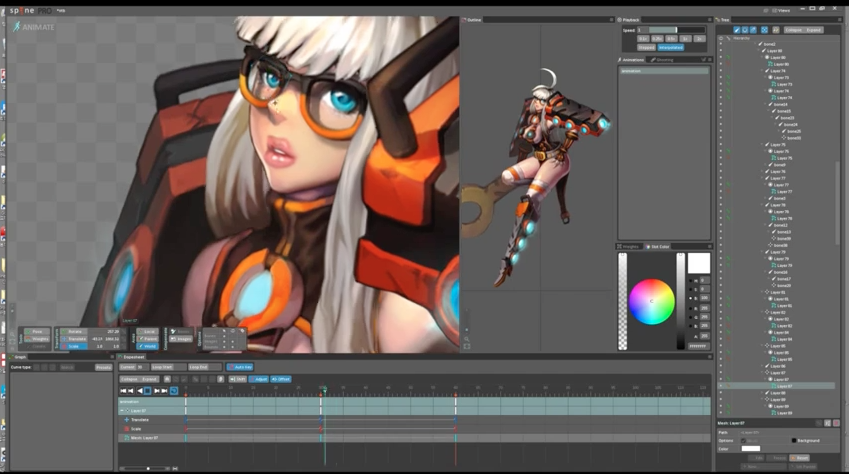Click the Offset keys button
The width and height of the screenshot is (849, 474).
280,379
